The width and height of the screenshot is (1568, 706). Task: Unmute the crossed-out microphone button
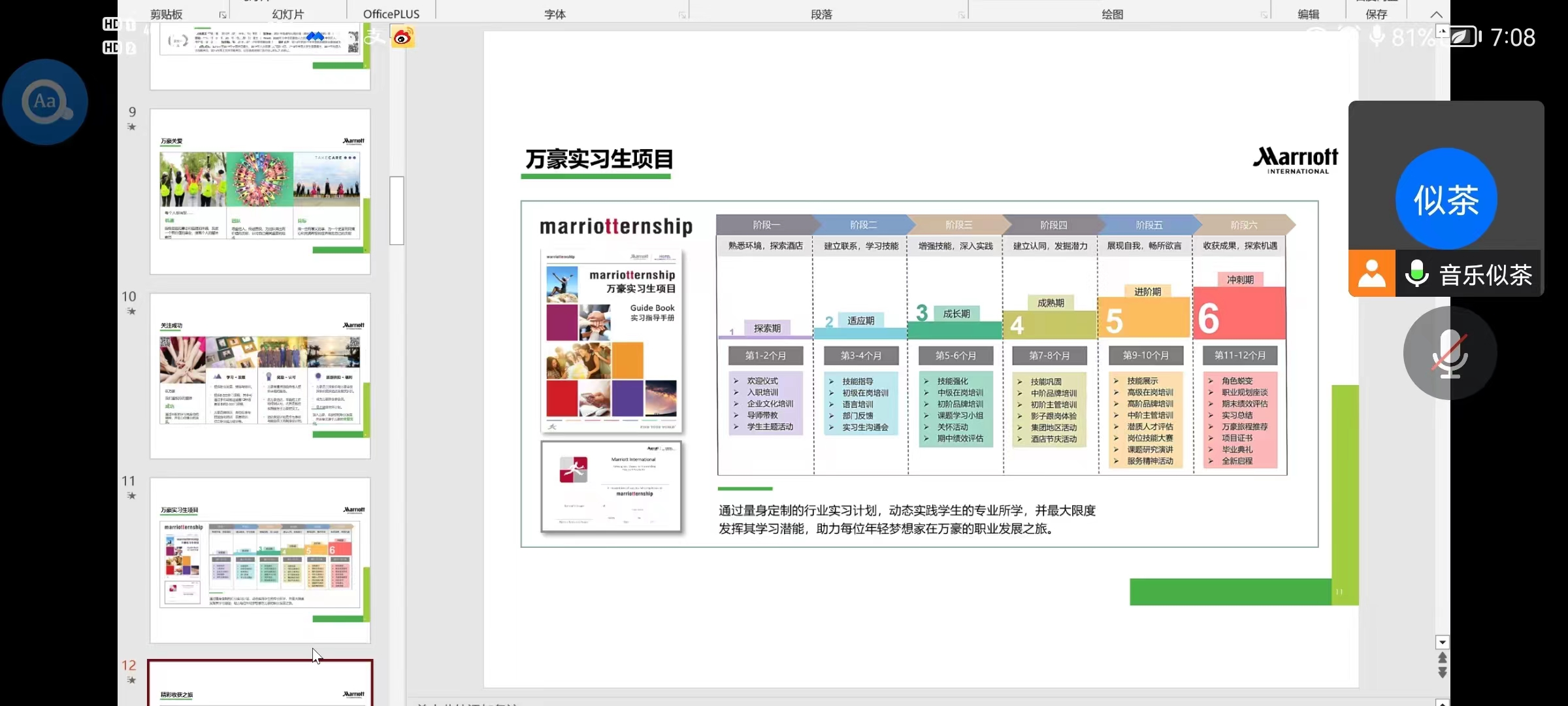[1450, 353]
